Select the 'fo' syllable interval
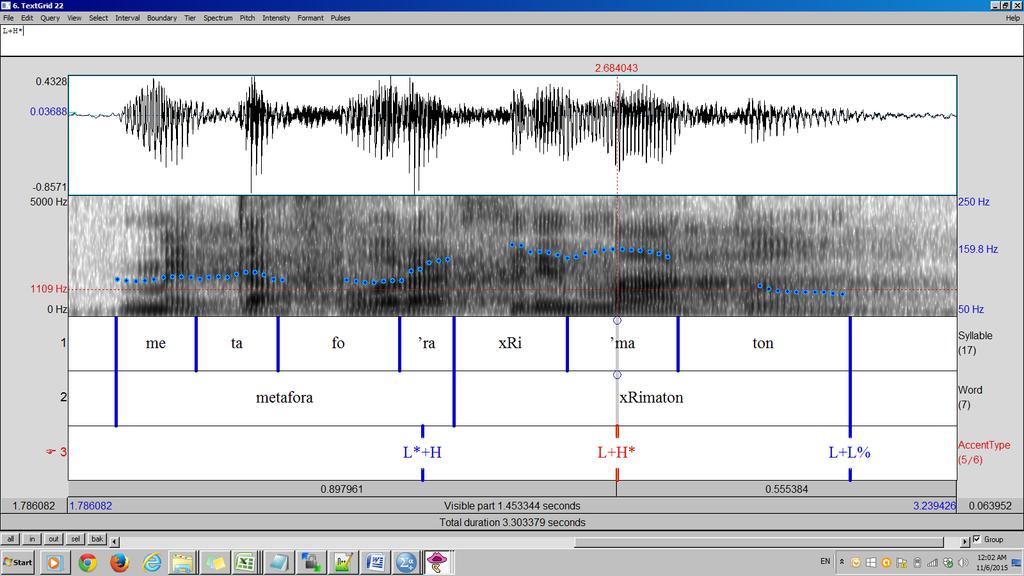Image resolution: width=1024 pixels, height=576 pixels. (x=338, y=344)
